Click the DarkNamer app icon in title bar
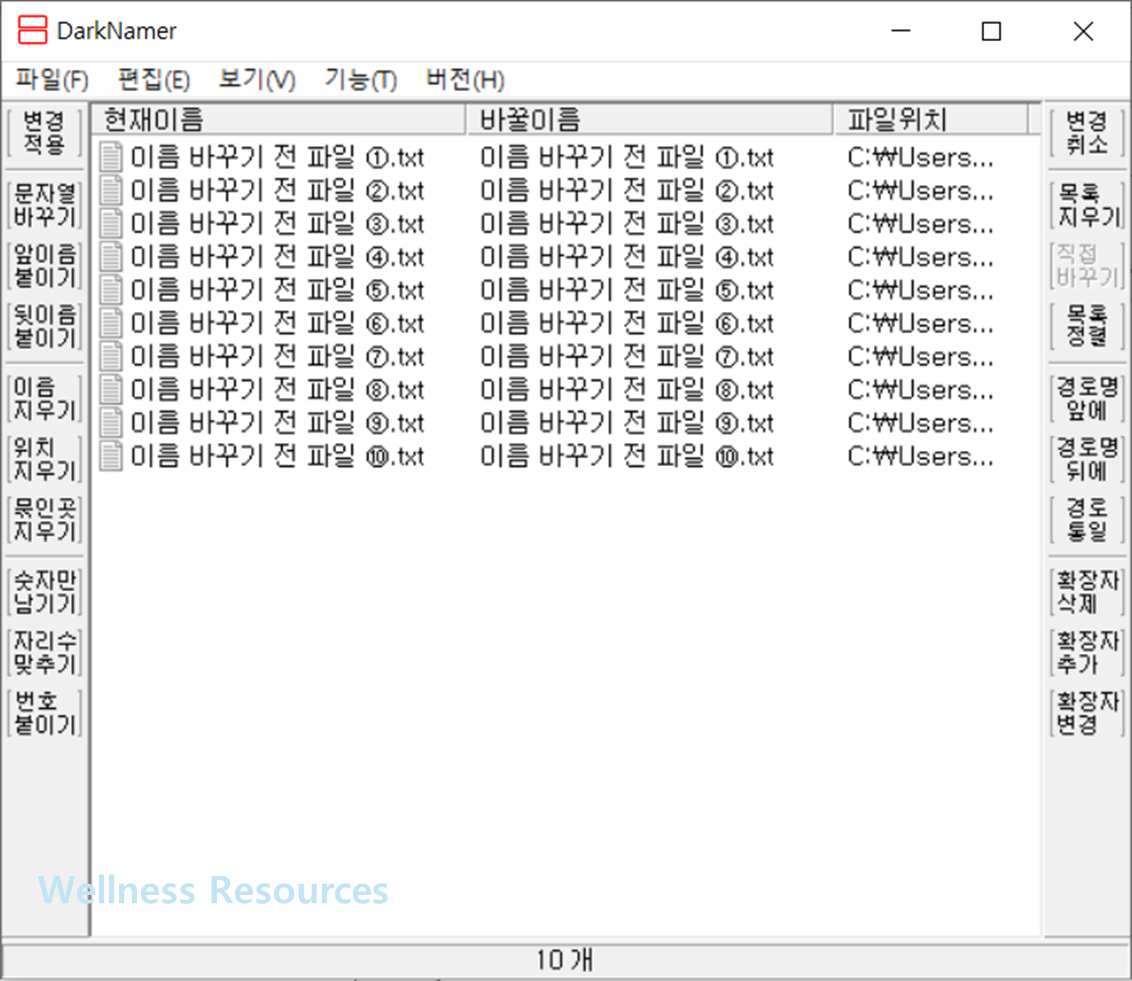The height and width of the screenshot is (981, 1132). click(32, 30)
